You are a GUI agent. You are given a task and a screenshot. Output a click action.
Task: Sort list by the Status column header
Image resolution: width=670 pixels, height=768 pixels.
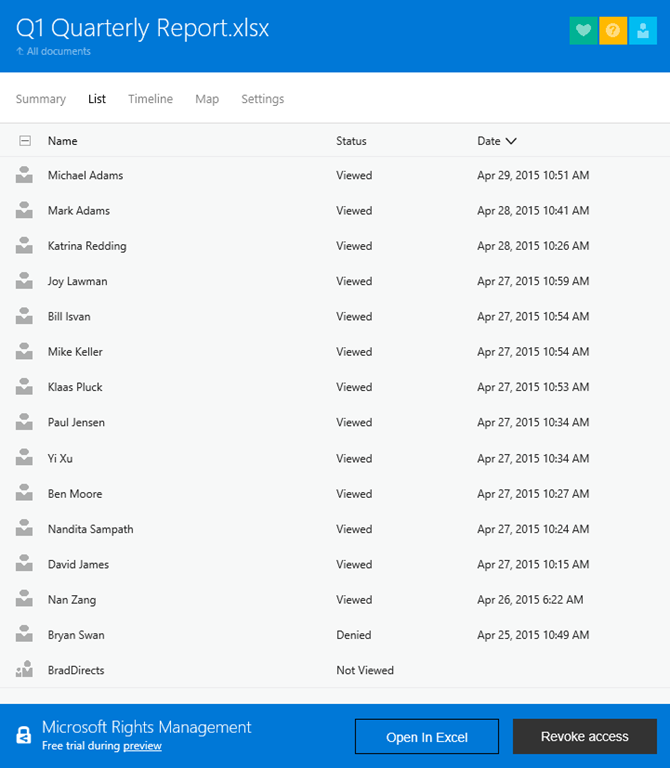351,141
